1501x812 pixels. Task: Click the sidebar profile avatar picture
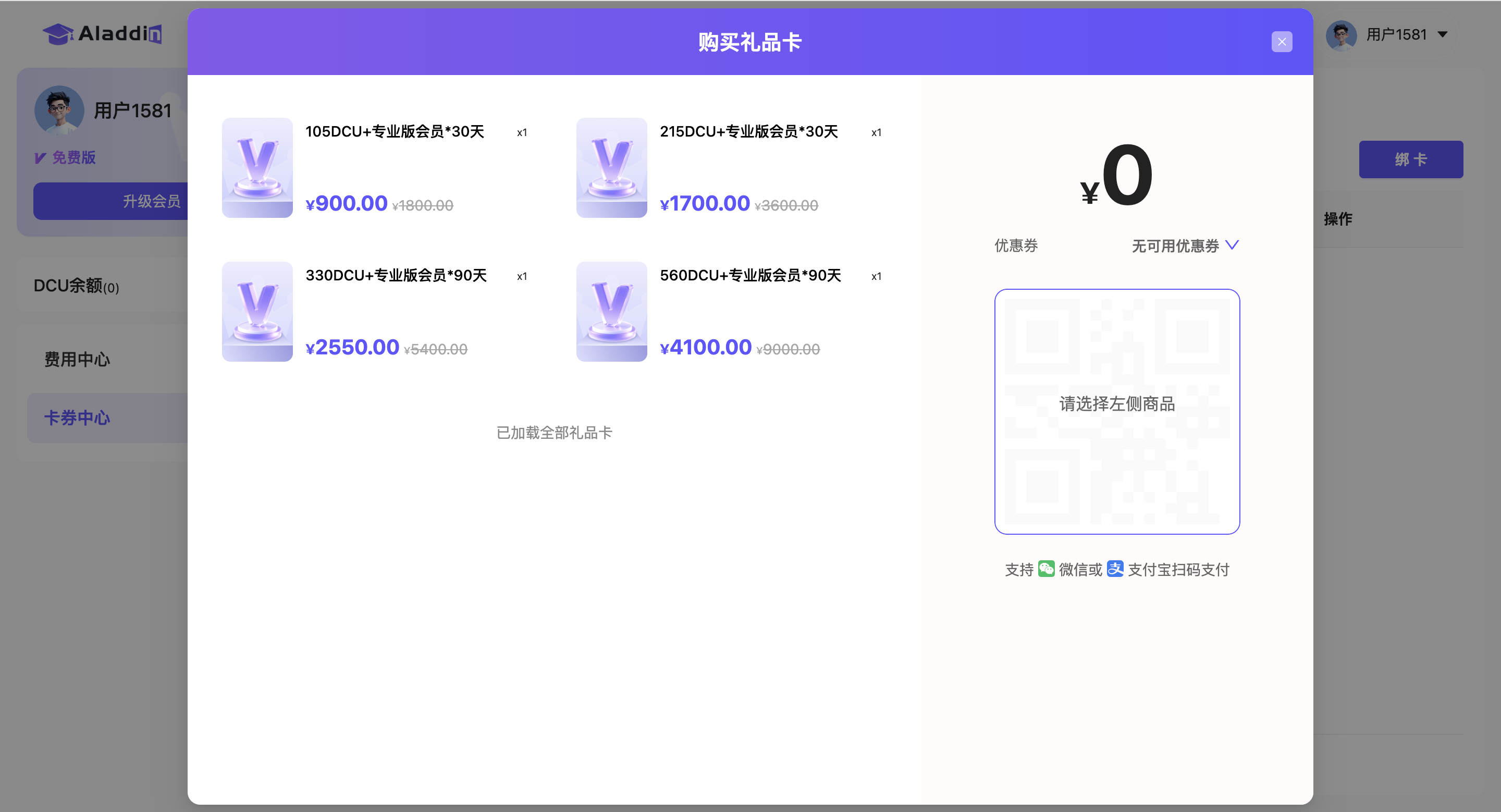pyautogui.click(x=59, y=109)
